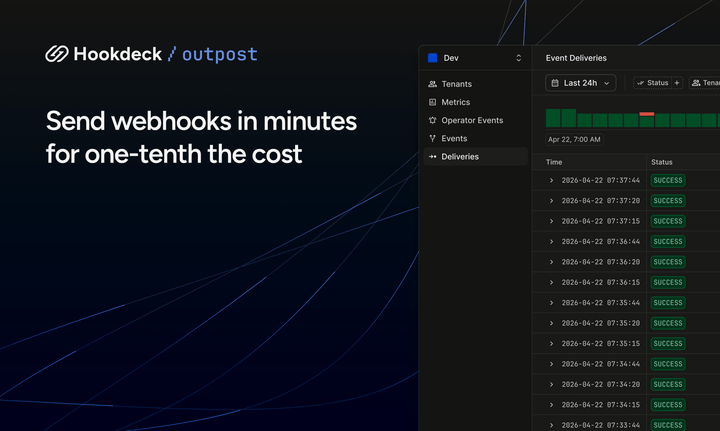
Task: Expand the 07:36:15 delivery row
Action: pos(551,282)
